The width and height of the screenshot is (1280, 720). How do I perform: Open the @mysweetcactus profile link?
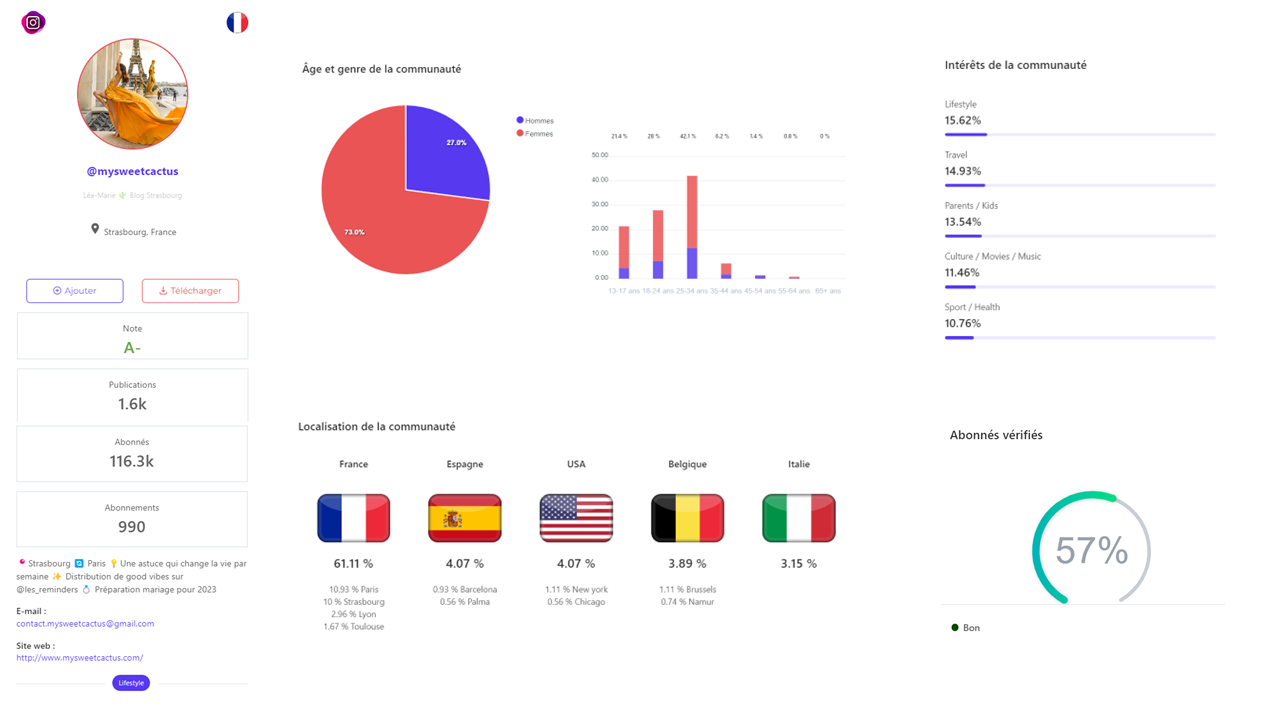coord(132,171)
